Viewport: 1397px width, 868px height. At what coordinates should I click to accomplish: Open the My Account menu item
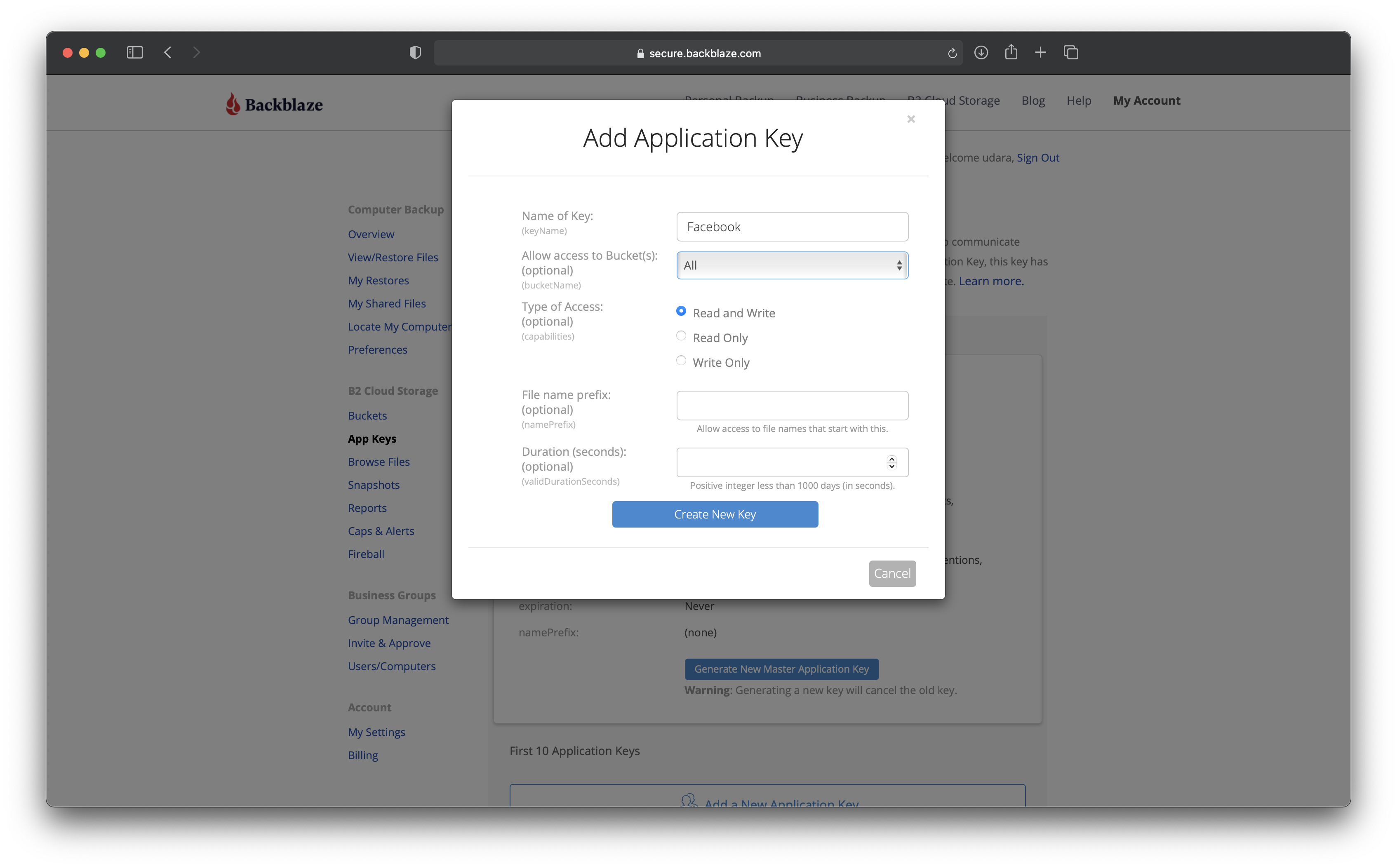click(1147, 101)
